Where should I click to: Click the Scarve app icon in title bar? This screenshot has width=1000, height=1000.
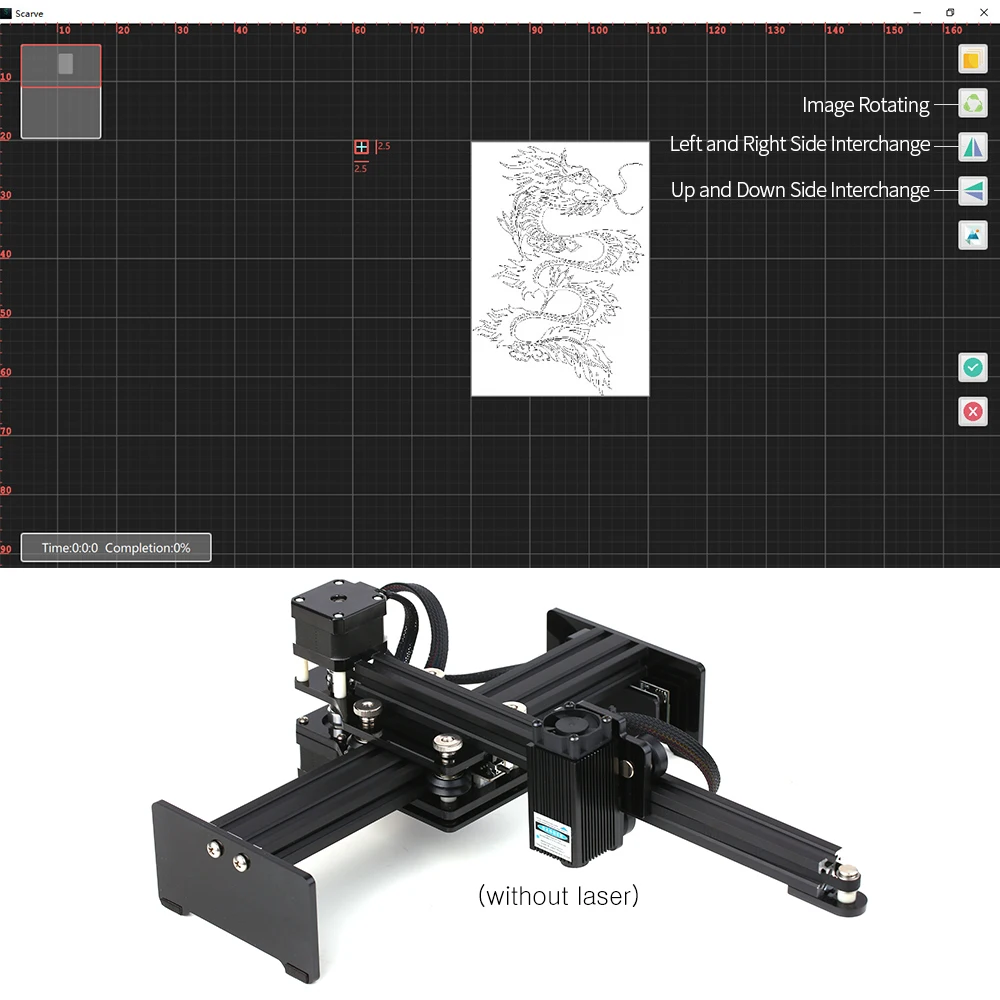point(6,13)
